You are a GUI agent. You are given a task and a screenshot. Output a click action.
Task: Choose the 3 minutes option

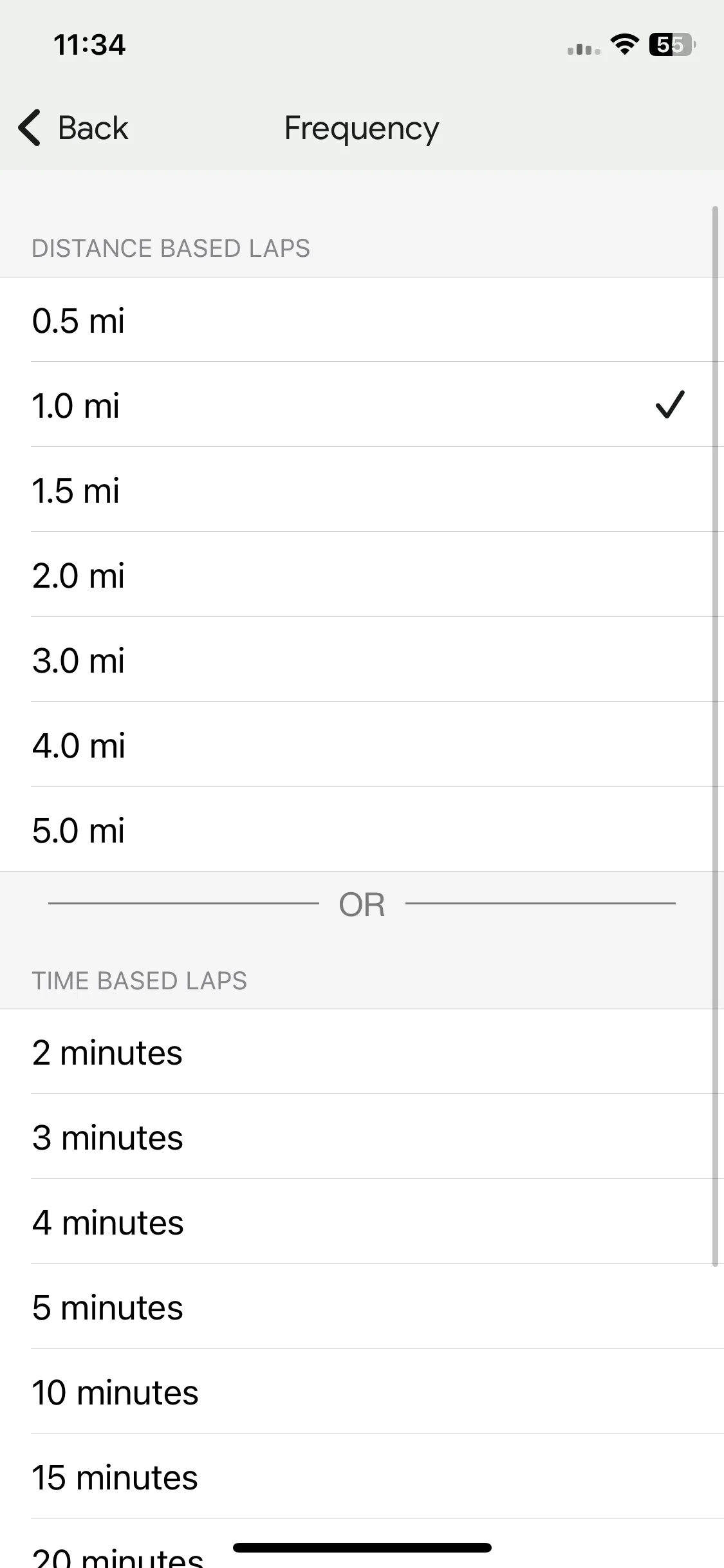362,1137
